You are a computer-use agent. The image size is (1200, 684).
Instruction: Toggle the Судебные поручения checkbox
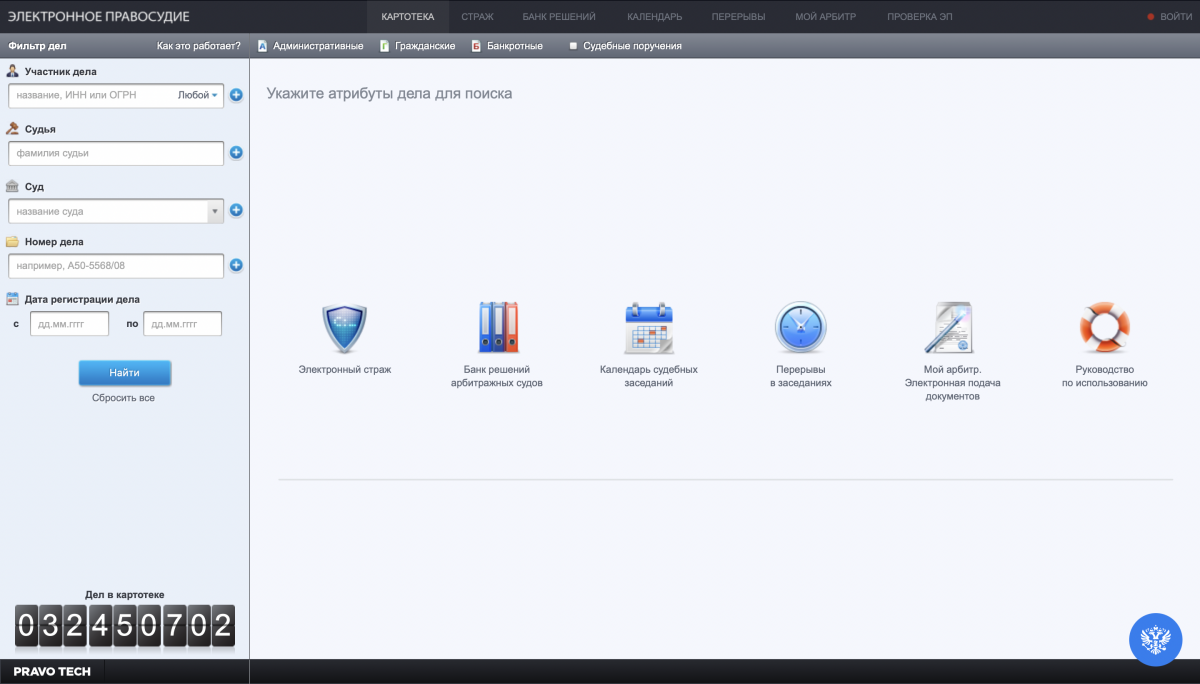573,46
